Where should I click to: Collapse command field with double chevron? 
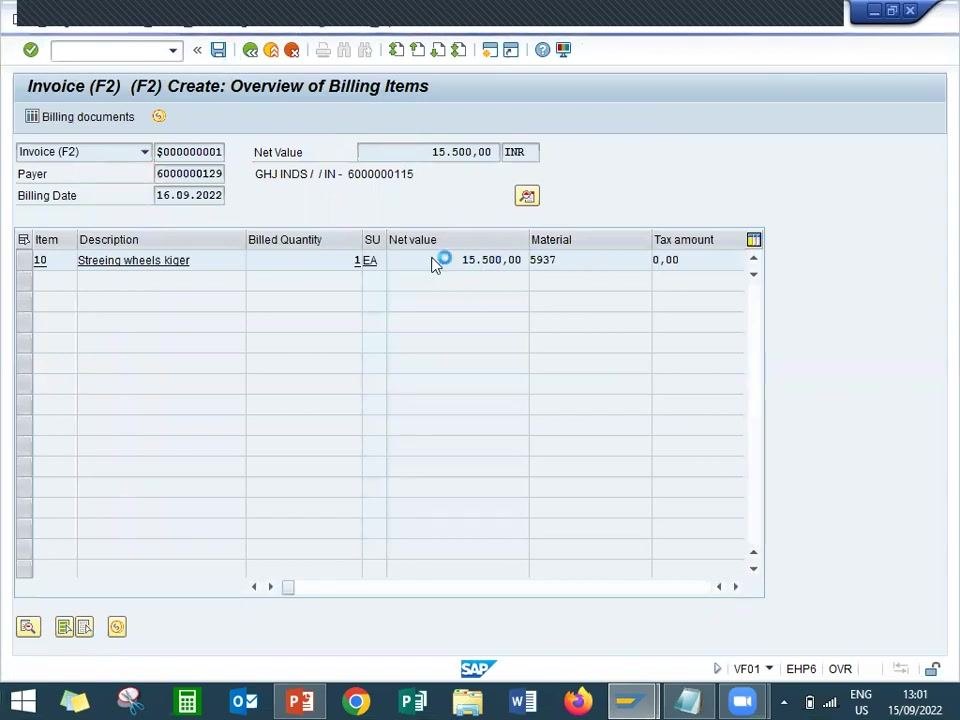pos(197,50)
